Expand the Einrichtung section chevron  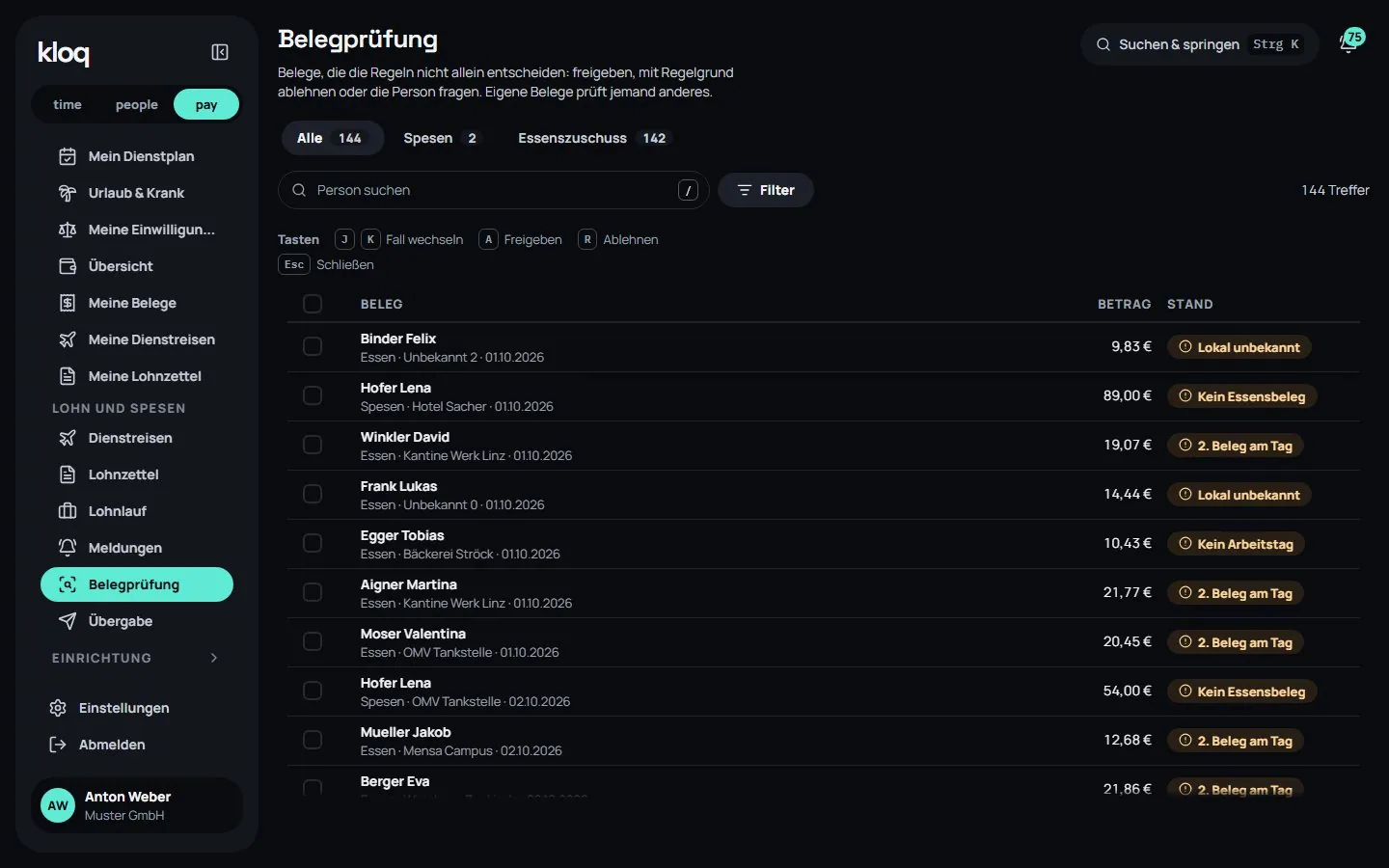click(214, 658)
